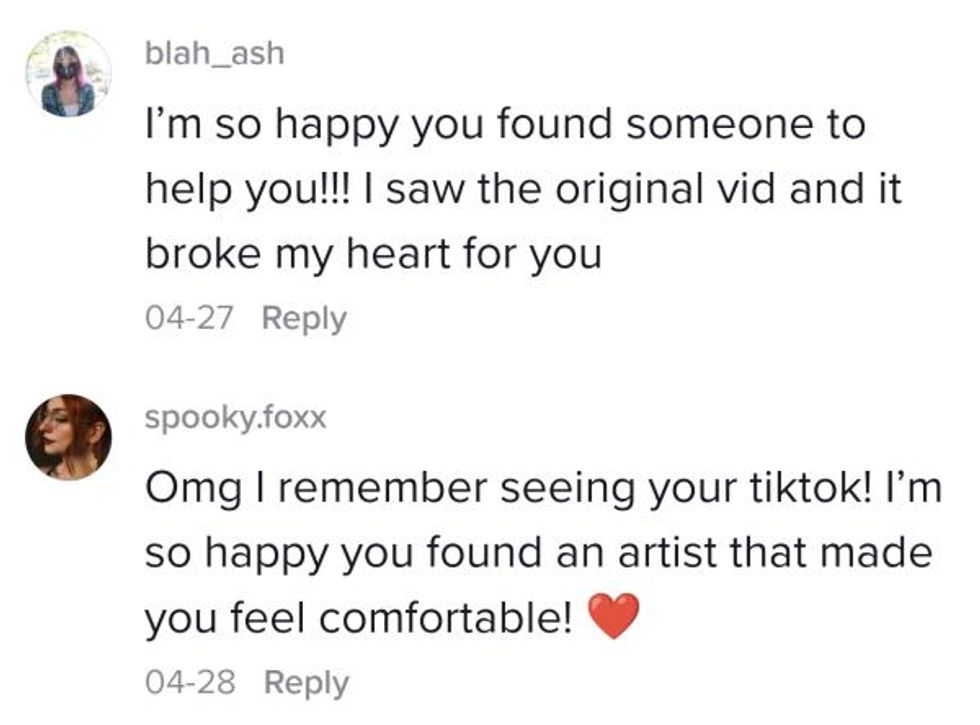Open blah_ash's profile picture
The height and width of the screenshot is (725, 980).
point(67,73)
